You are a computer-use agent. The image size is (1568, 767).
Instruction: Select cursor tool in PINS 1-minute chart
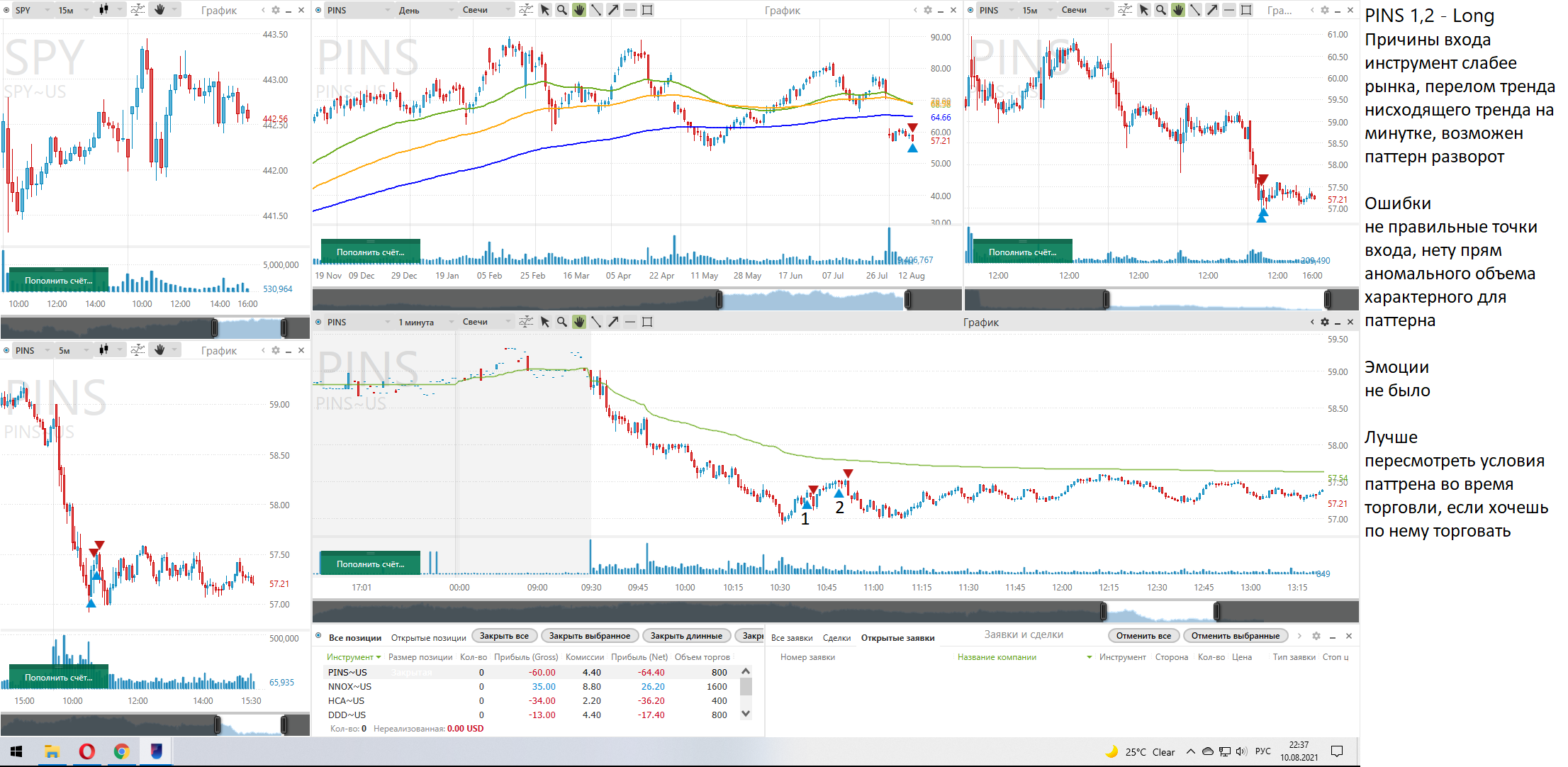(545, 322)
